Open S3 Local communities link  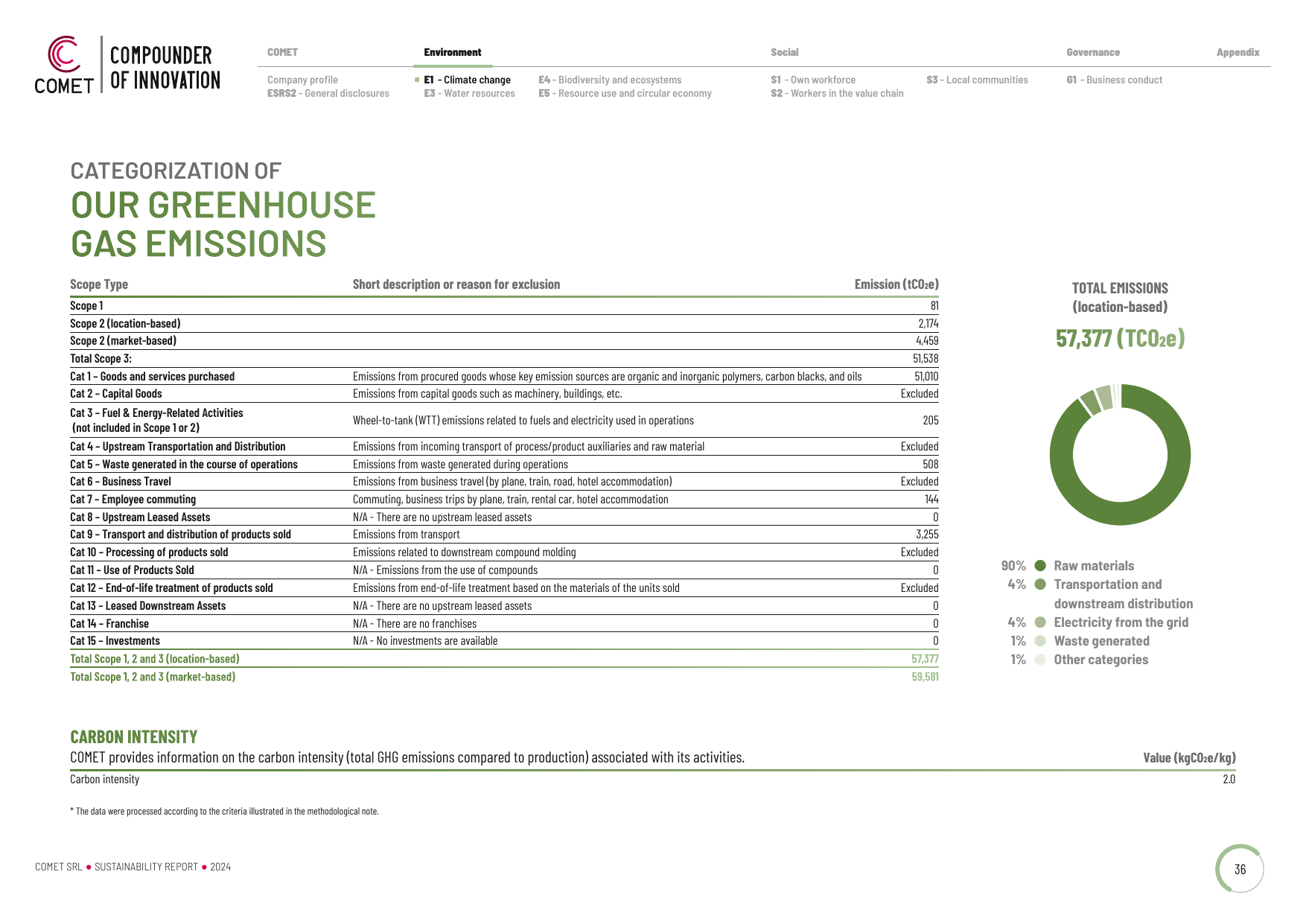977,80
